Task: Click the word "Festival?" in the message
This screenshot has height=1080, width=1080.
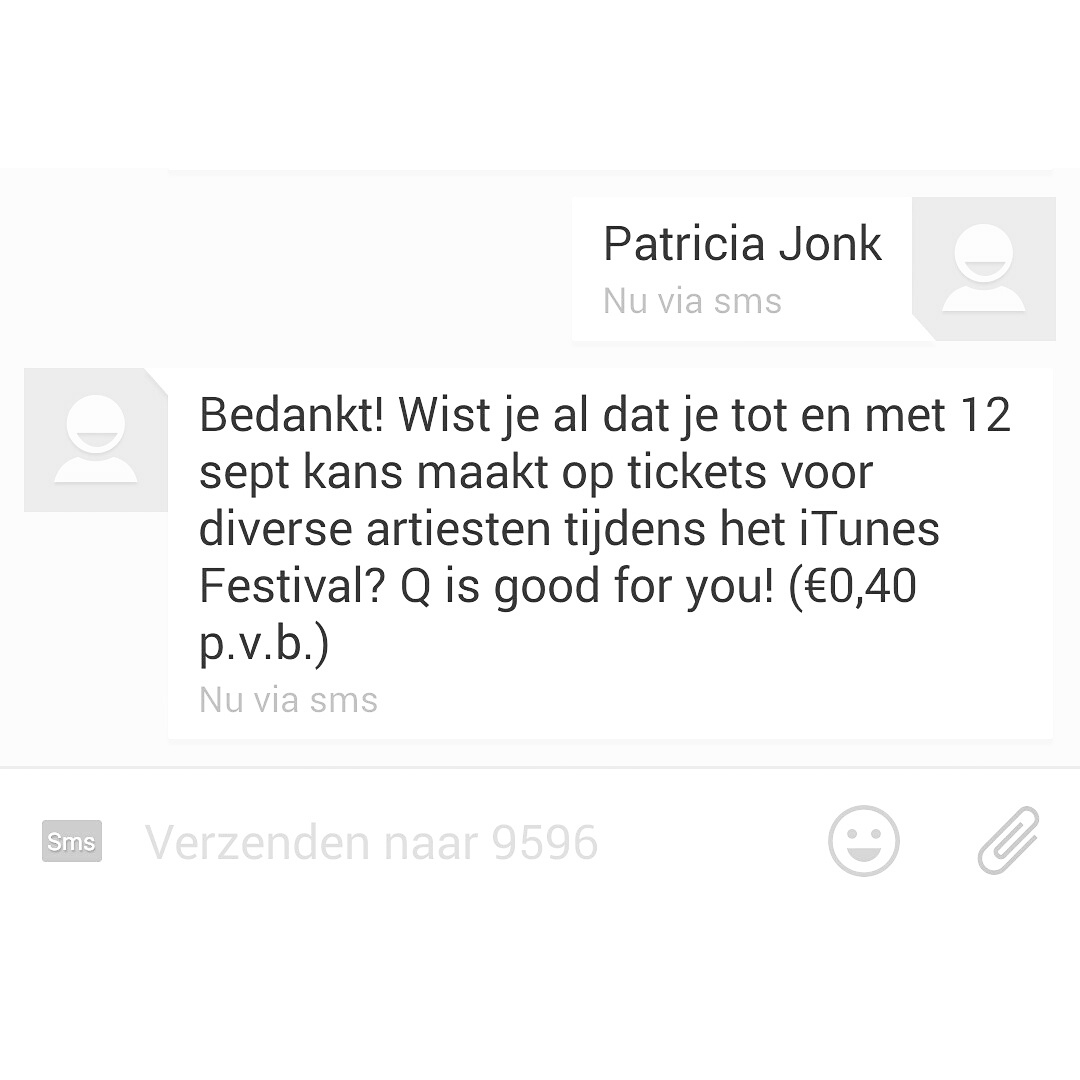Action: [291, 586]
